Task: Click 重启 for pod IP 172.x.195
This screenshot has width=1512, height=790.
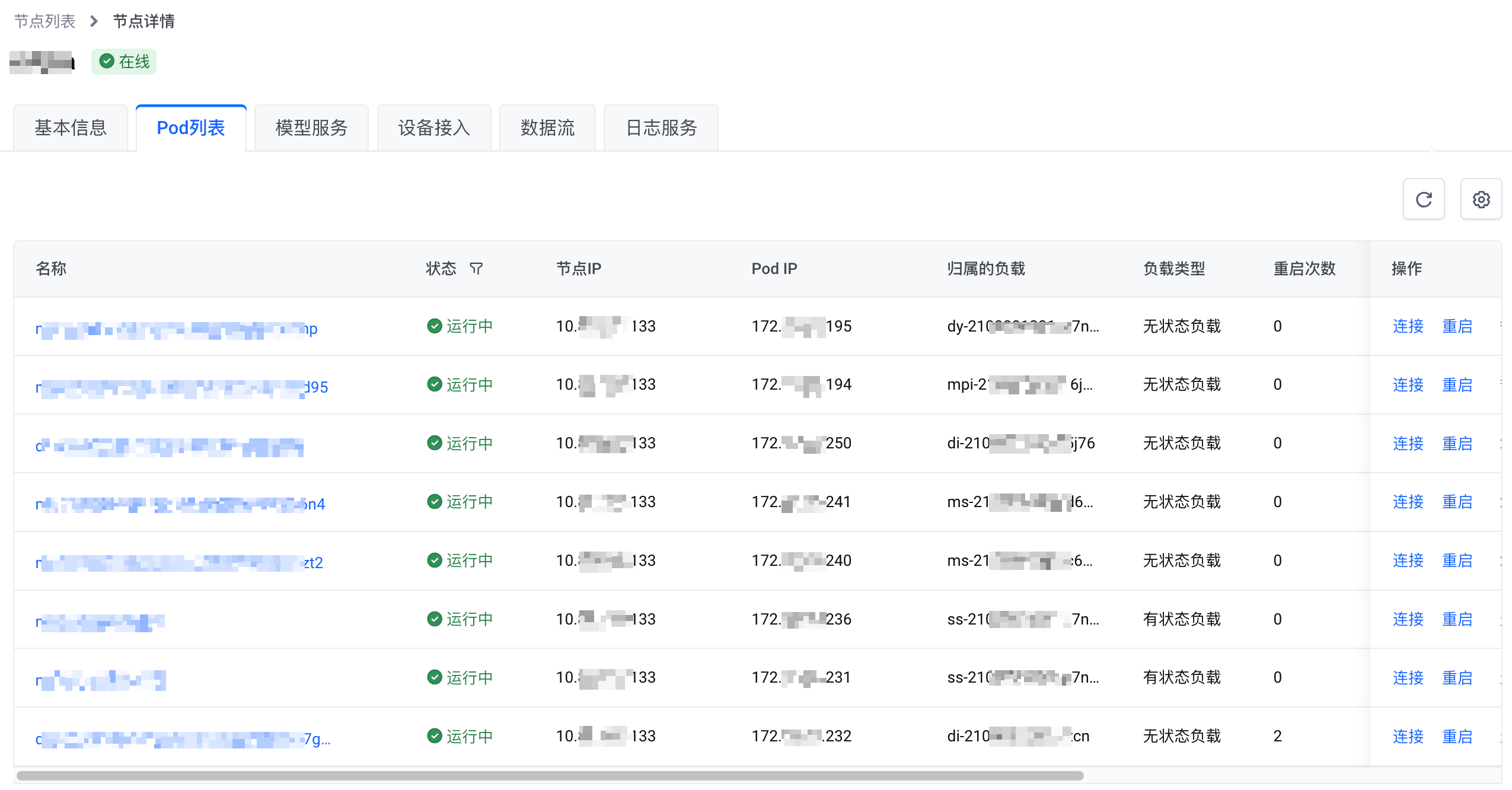Action: [1457, 326]
